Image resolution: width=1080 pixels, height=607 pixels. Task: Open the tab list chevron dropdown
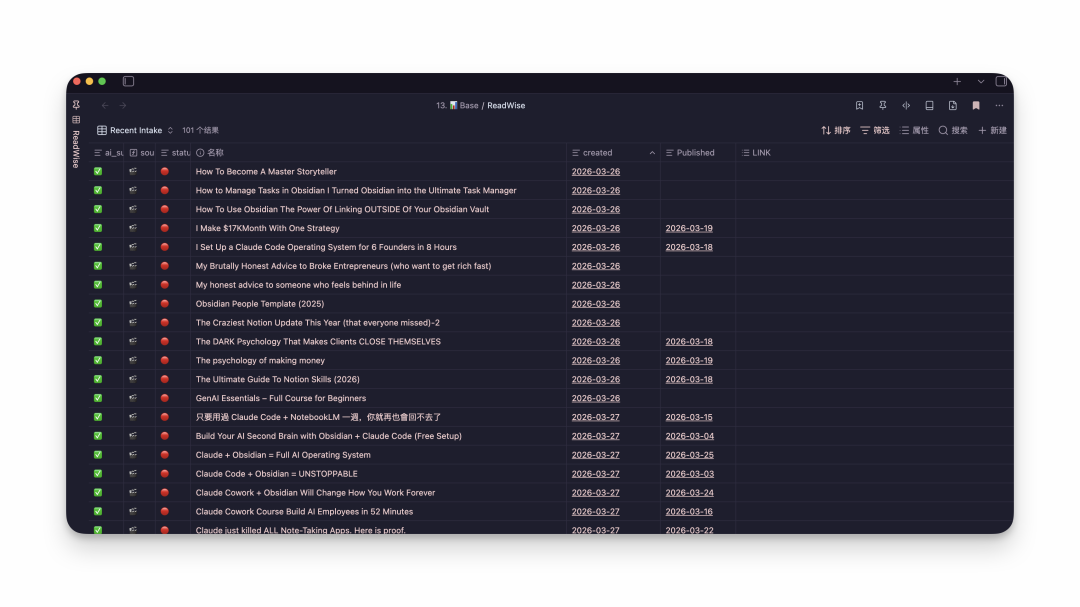(x=981, y=81)
